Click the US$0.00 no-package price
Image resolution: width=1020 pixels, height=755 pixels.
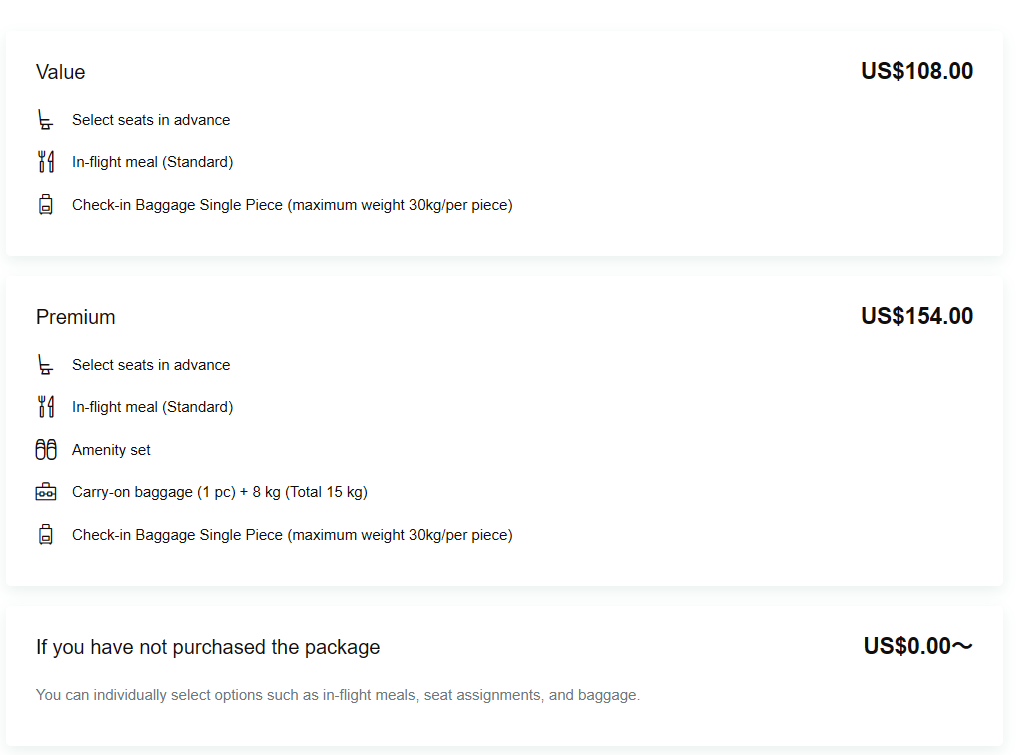click(x=917, y=646)
